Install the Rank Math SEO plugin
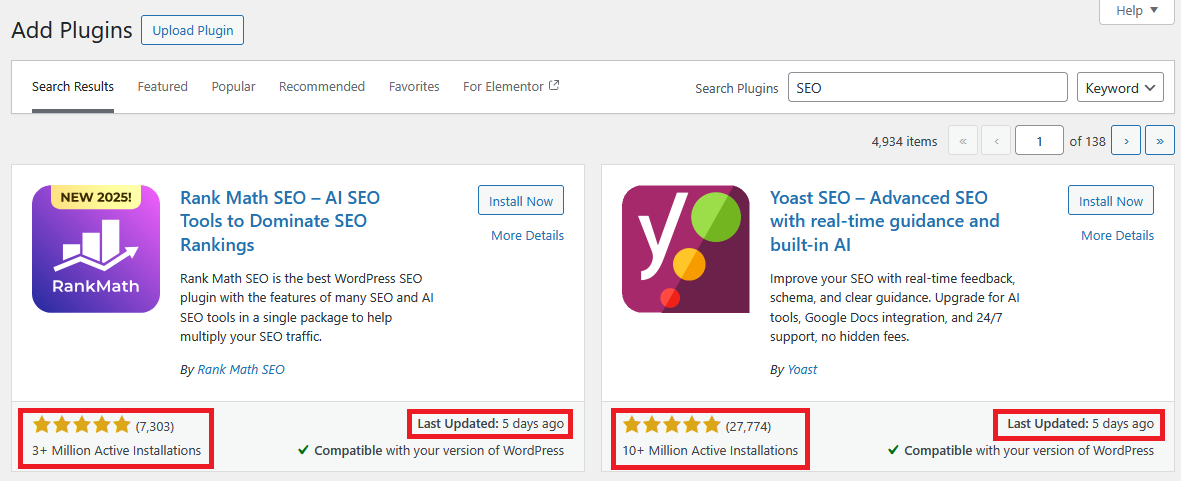Screen dimensions: 1181x481 tap(521, 201)
